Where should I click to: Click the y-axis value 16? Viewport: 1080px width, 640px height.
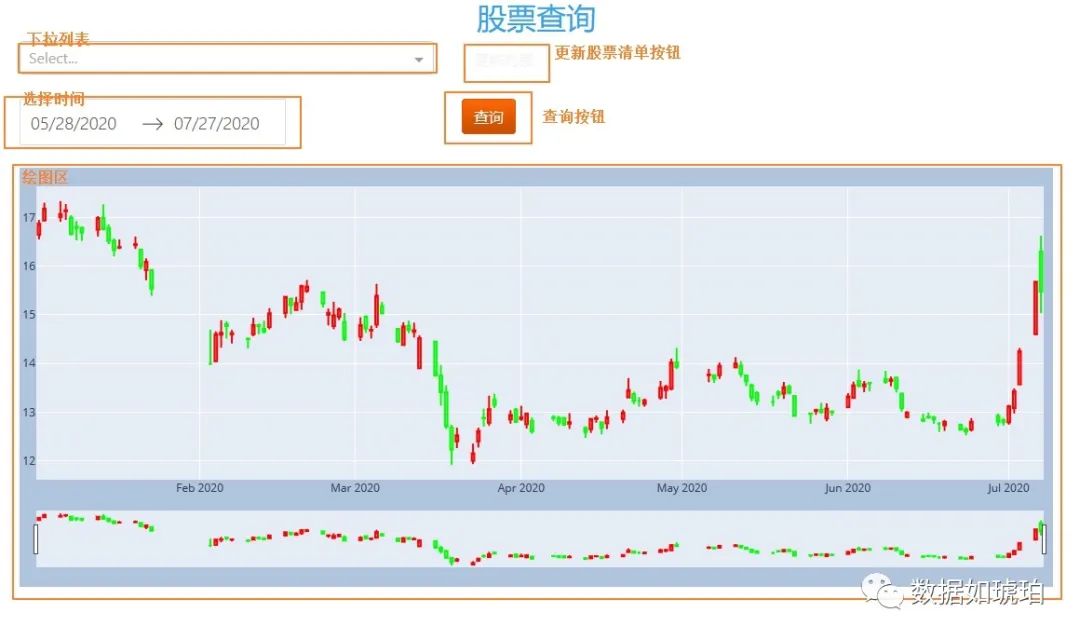pyautogui.click(x=28, y=266)
